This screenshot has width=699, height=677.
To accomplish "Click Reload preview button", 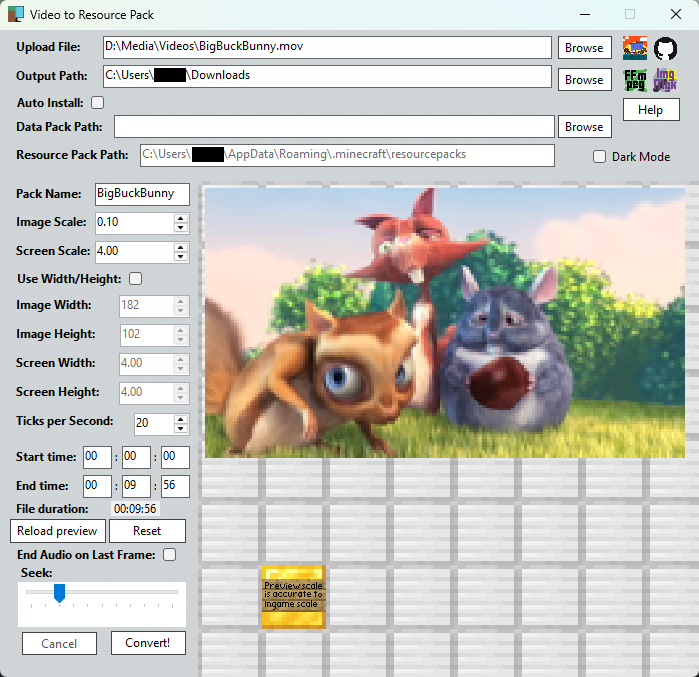I will pos(58,531).
